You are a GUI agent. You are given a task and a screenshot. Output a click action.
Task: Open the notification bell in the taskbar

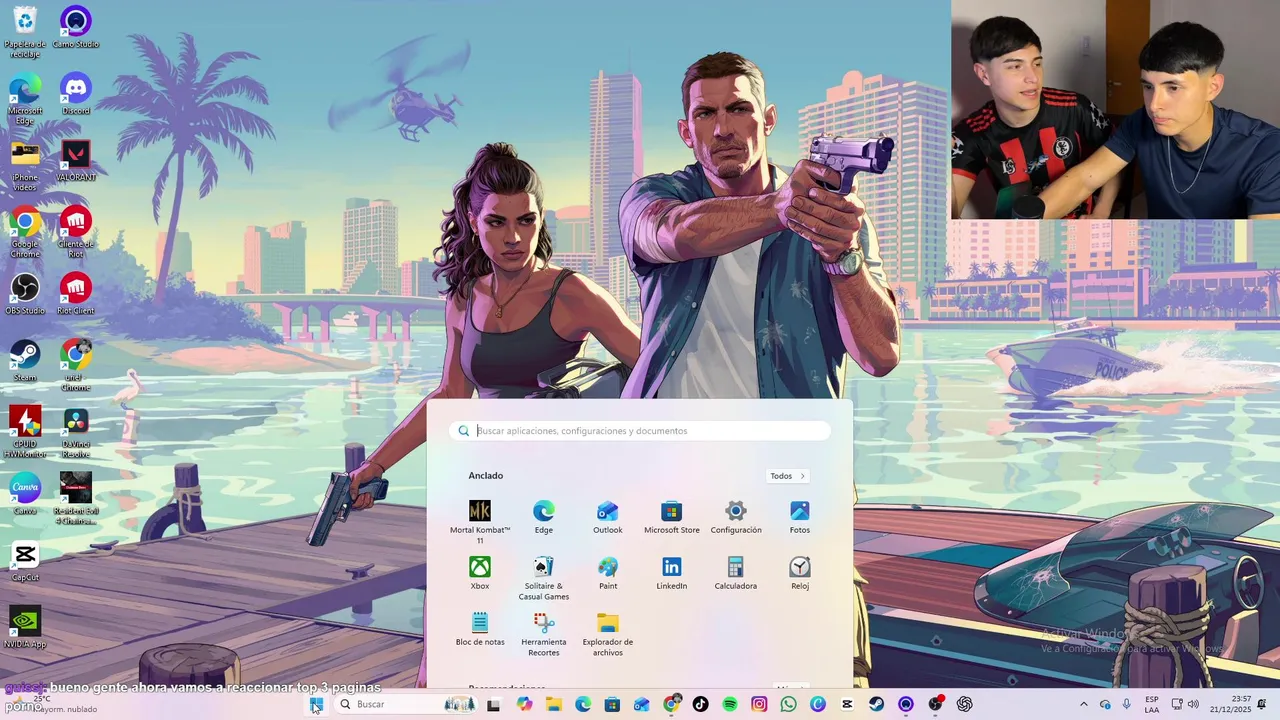click(1262, 705)
